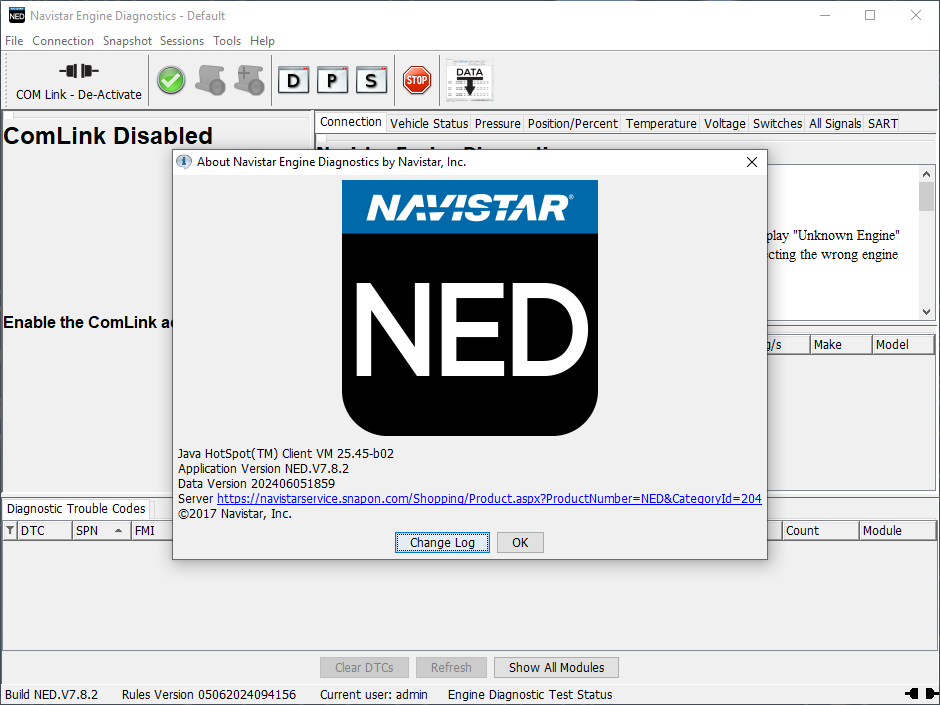The image size is (940, 705).
Task: Open the File menu
Action: tap(14, 41)
